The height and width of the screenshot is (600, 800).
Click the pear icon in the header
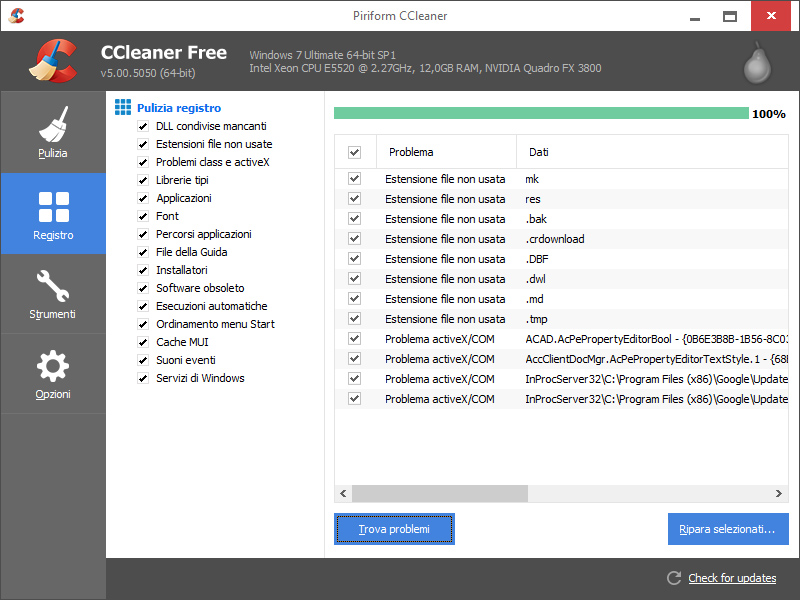coord(757,63)
